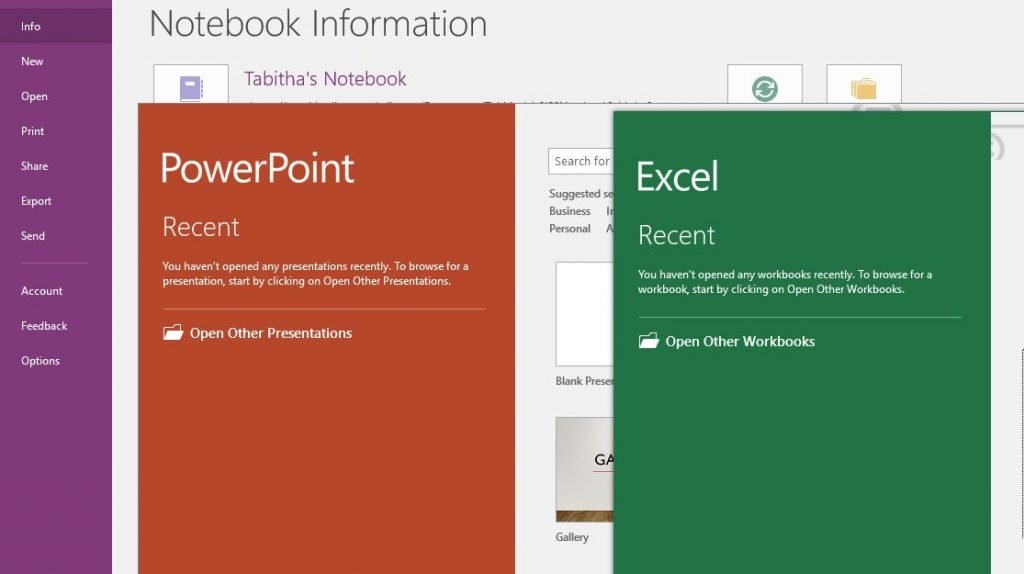Click the Business suggested search
The height and width of the screenshot is (574, 1024).
tap(570, 211)
